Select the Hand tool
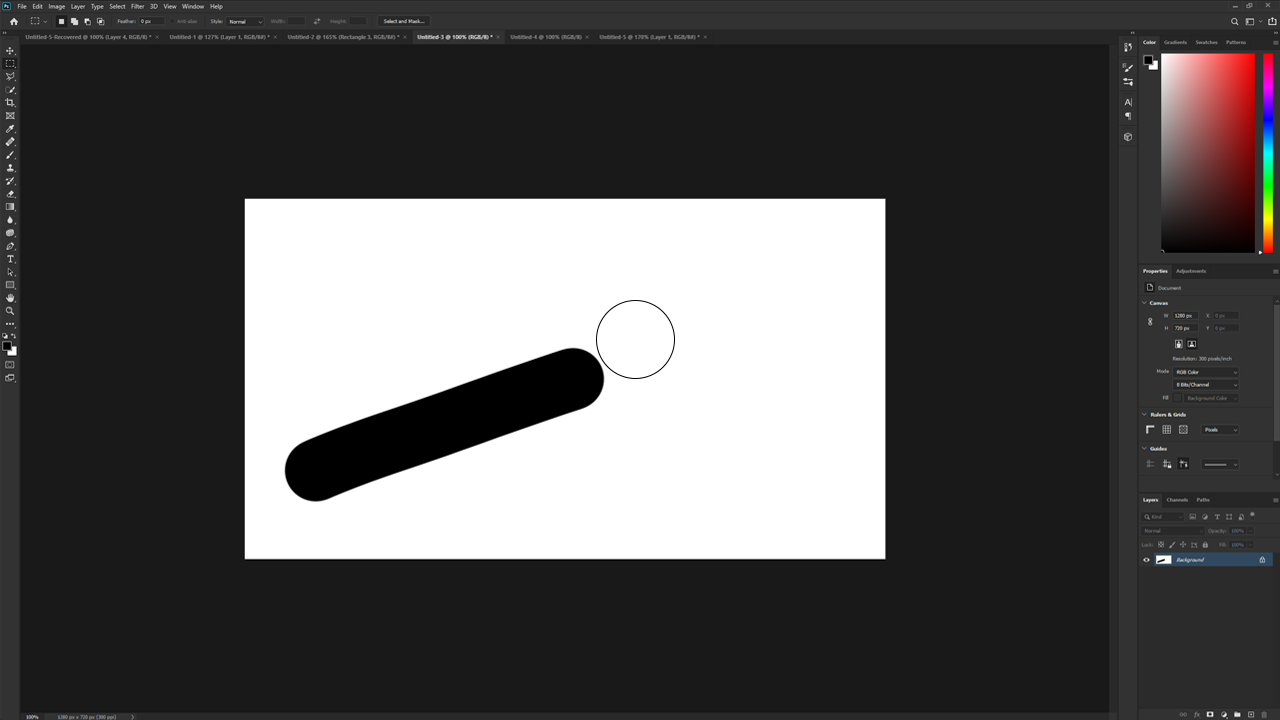 (11, 298)
